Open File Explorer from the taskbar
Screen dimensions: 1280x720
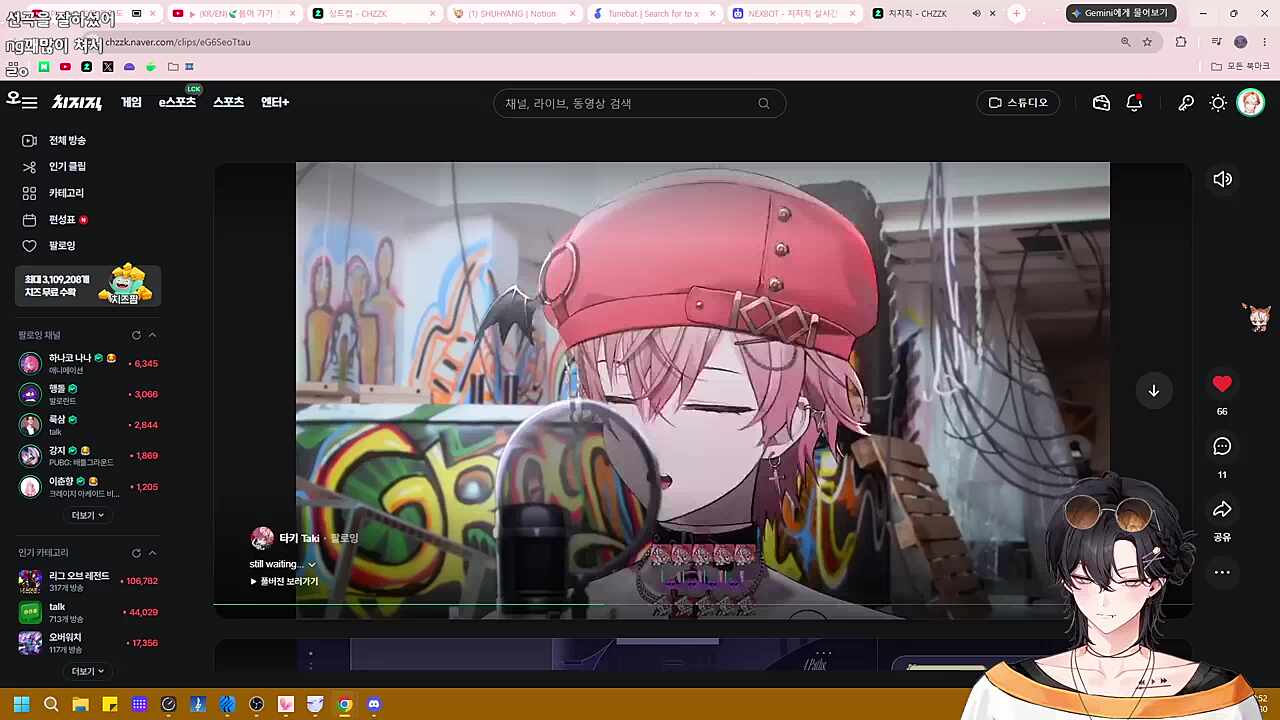pos(80,704)
